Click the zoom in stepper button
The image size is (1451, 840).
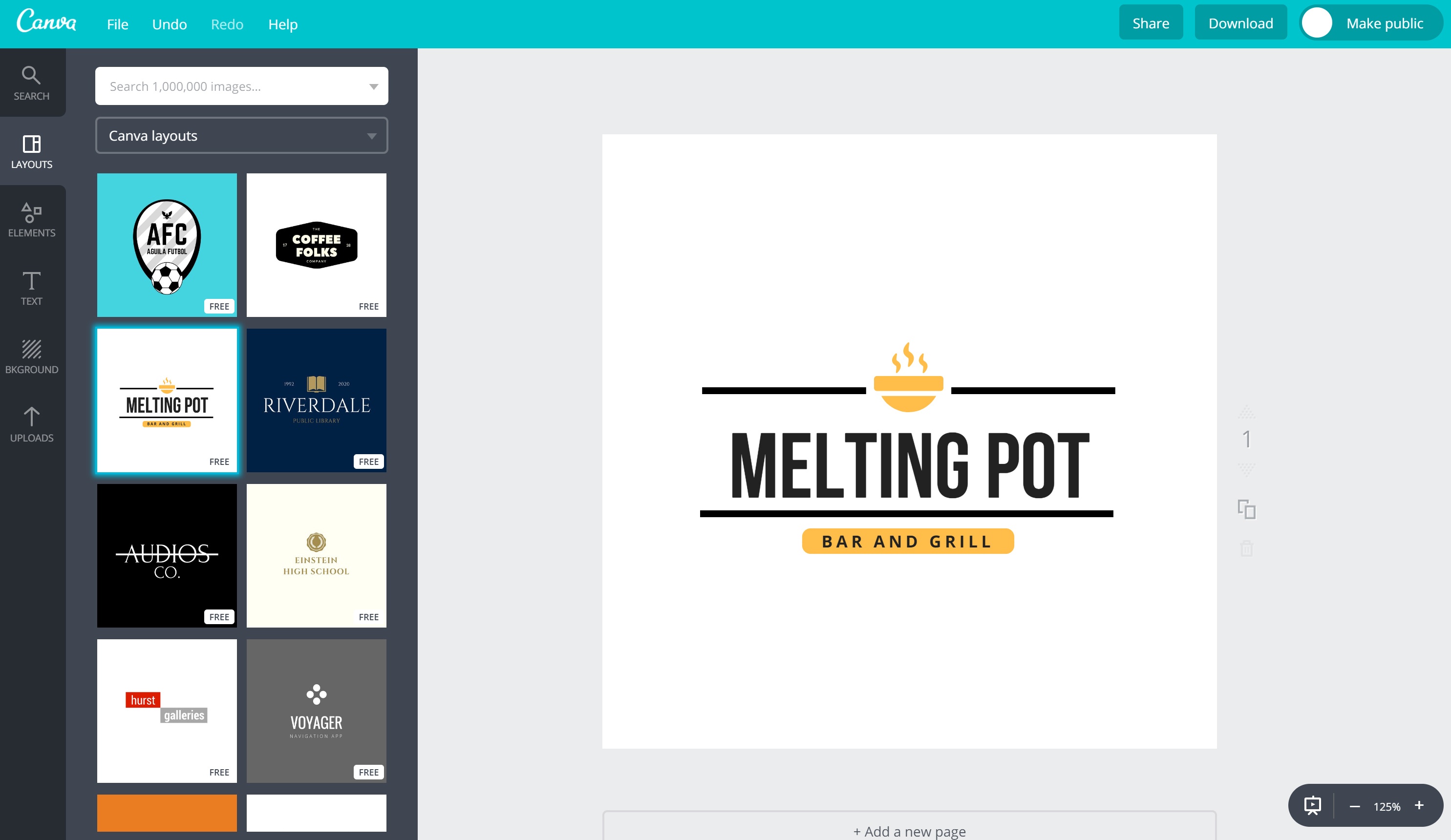(x=1420, y=804)
